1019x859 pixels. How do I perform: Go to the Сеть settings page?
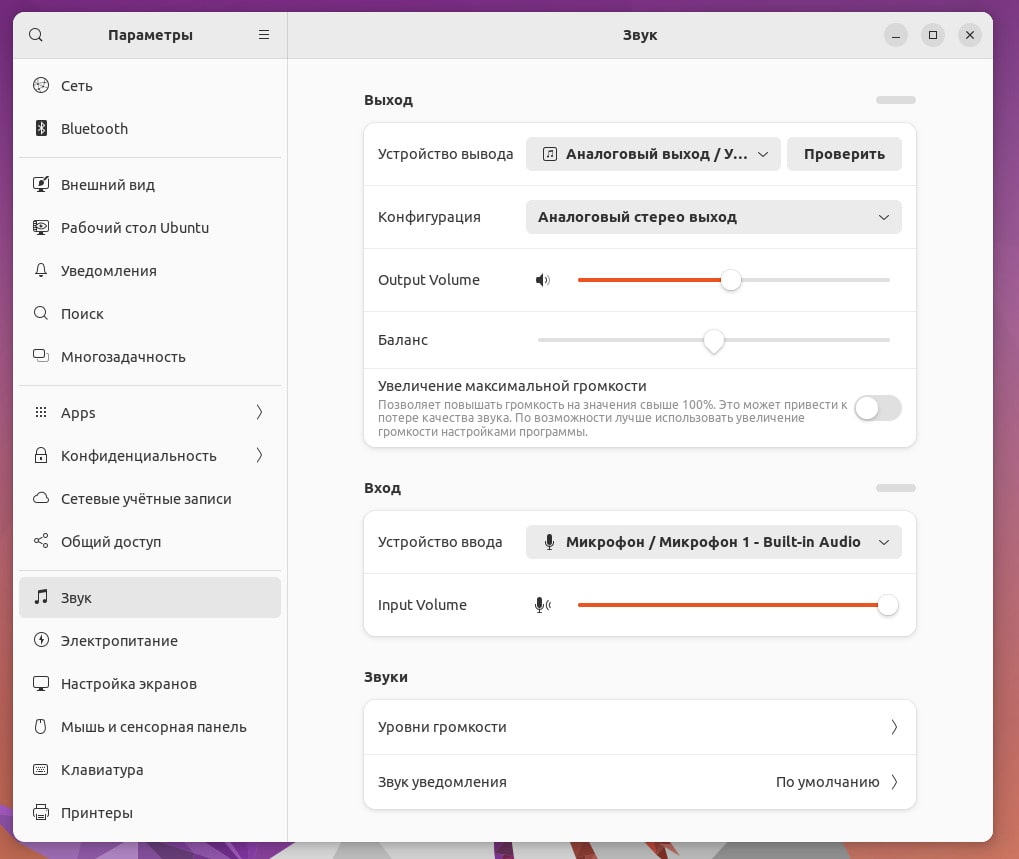(x=150, y=85)
